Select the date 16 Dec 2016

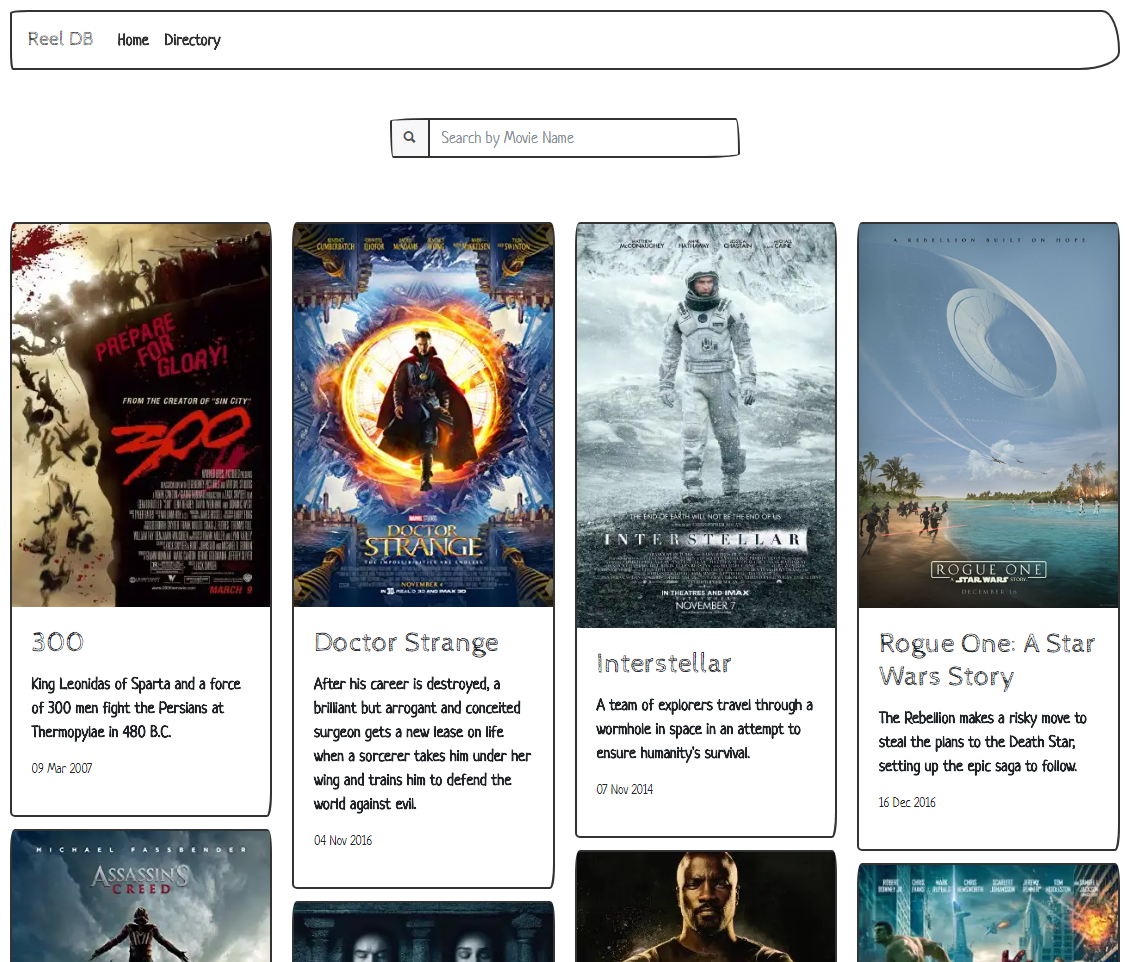click(x=907, y=803)
